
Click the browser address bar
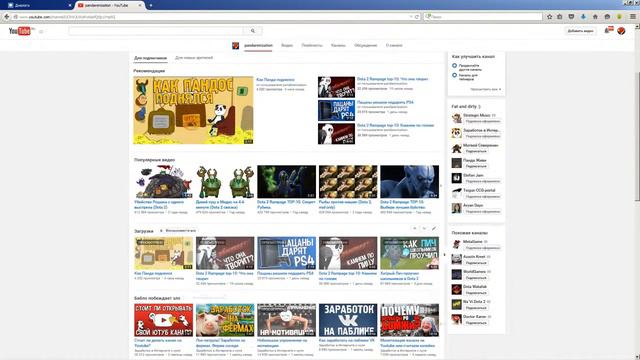pos(212,17)
